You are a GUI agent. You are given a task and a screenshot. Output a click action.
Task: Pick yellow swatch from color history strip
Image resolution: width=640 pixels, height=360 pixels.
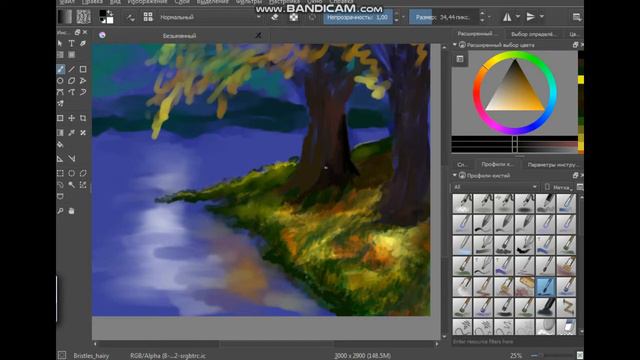[581, 79]
